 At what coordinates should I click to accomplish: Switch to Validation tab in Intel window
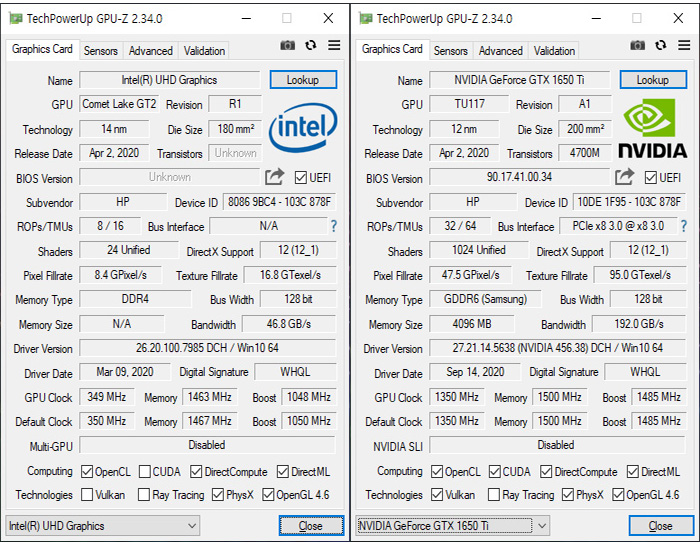click(204, 51)
